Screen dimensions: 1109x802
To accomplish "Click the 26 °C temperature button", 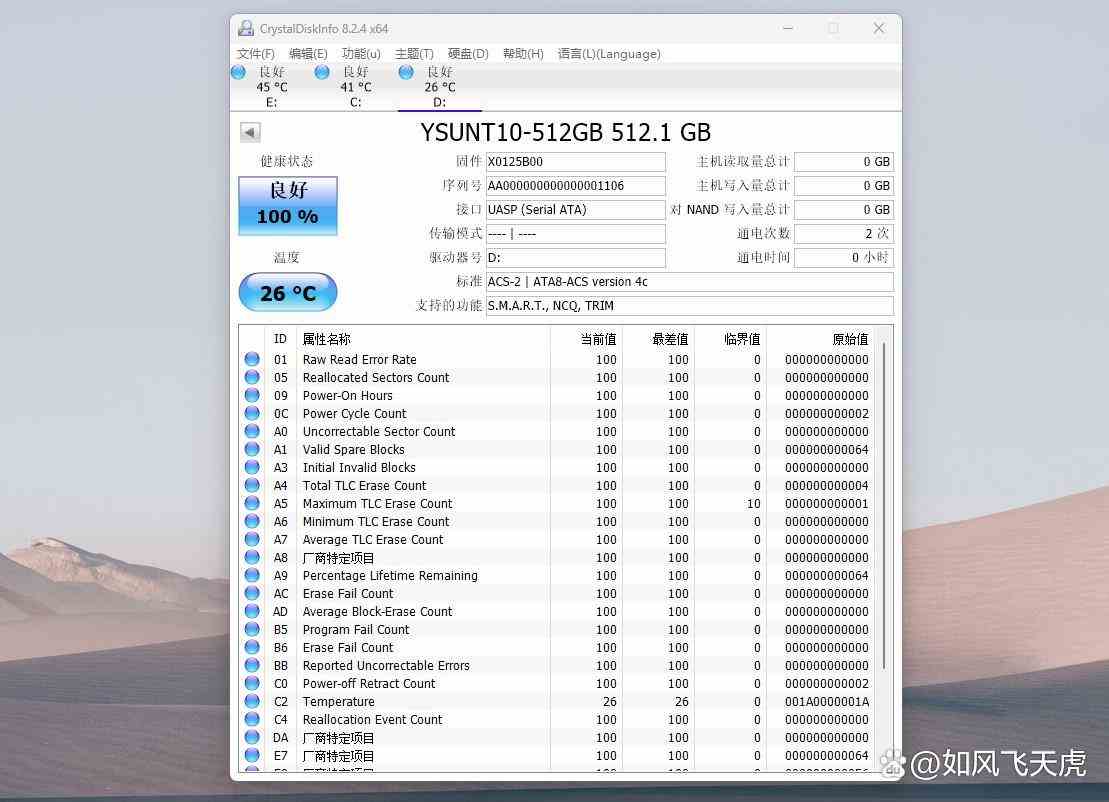I will tap(288, 293).
